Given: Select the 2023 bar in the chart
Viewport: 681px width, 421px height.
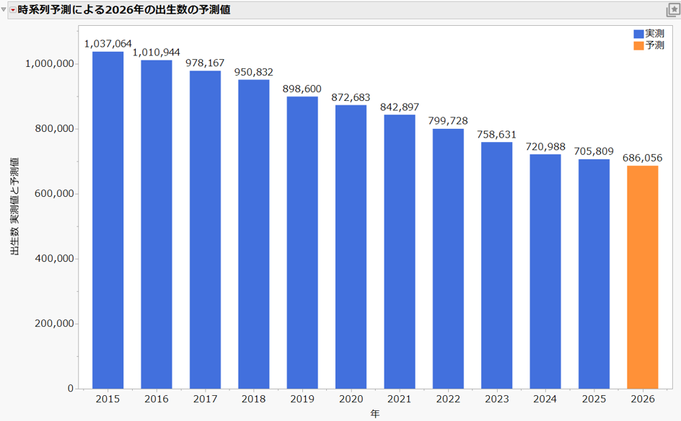Looking at the screenshot, I should [x=496, y=265].
